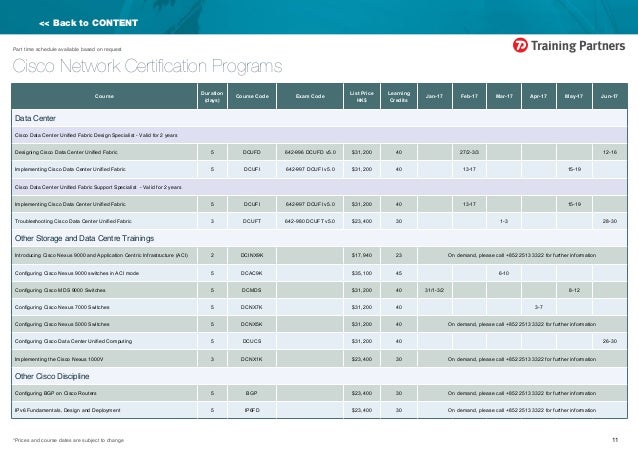
Task: Click the '27/2-3/3' Feb-17 date cell
Action: click(469, 152)
